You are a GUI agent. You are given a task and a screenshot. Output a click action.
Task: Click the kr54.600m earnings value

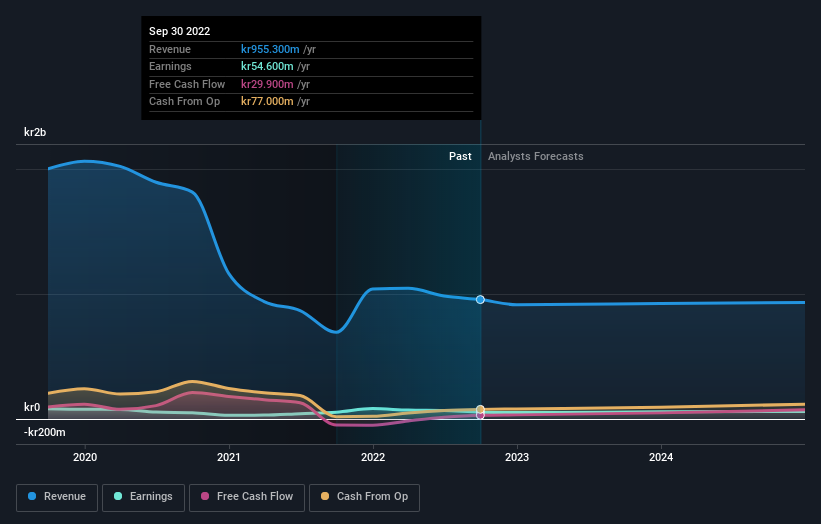(x=267, y=66)
